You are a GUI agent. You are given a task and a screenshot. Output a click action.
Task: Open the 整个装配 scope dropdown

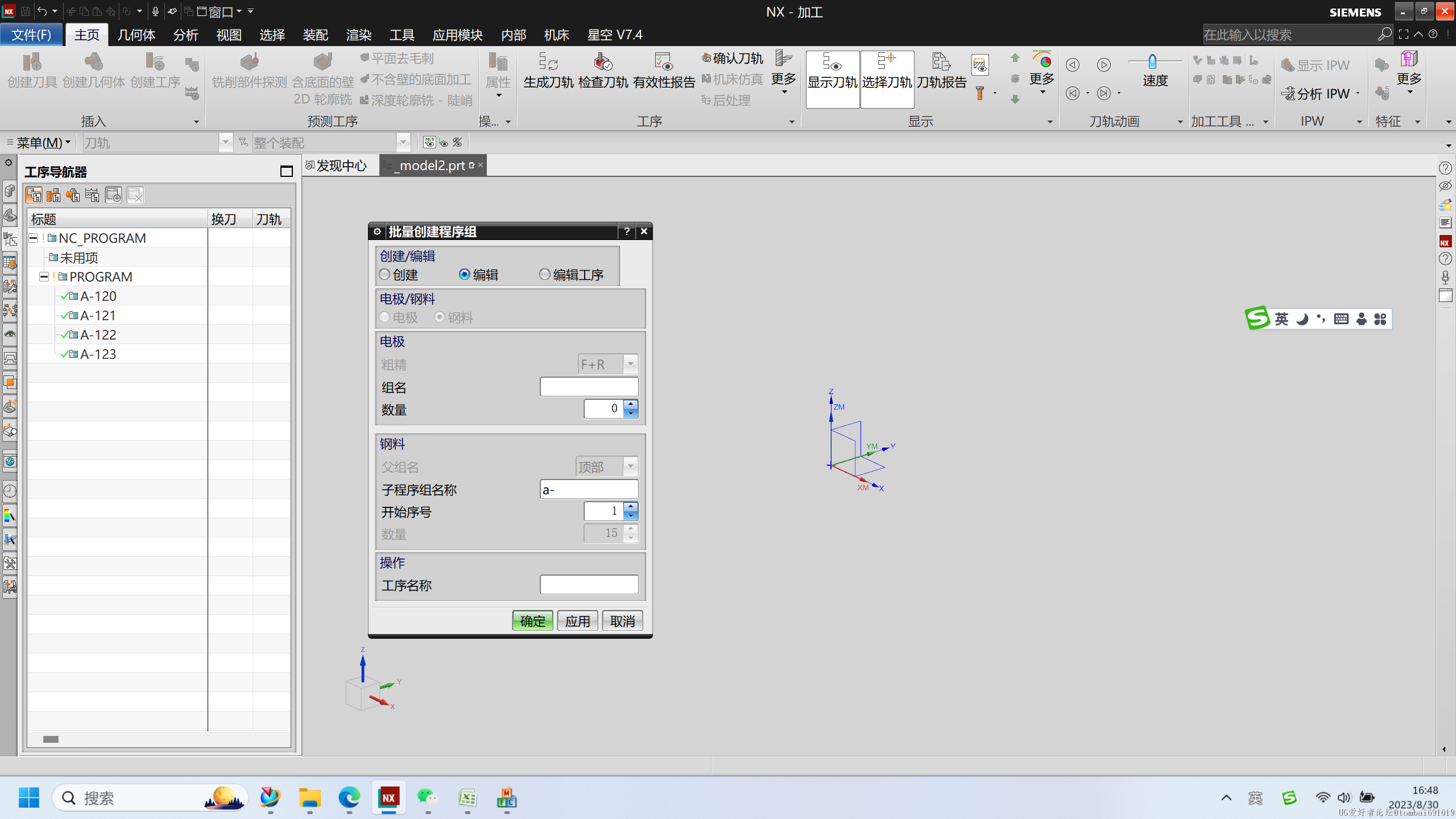pyautogui.click(x=403, y=142)
